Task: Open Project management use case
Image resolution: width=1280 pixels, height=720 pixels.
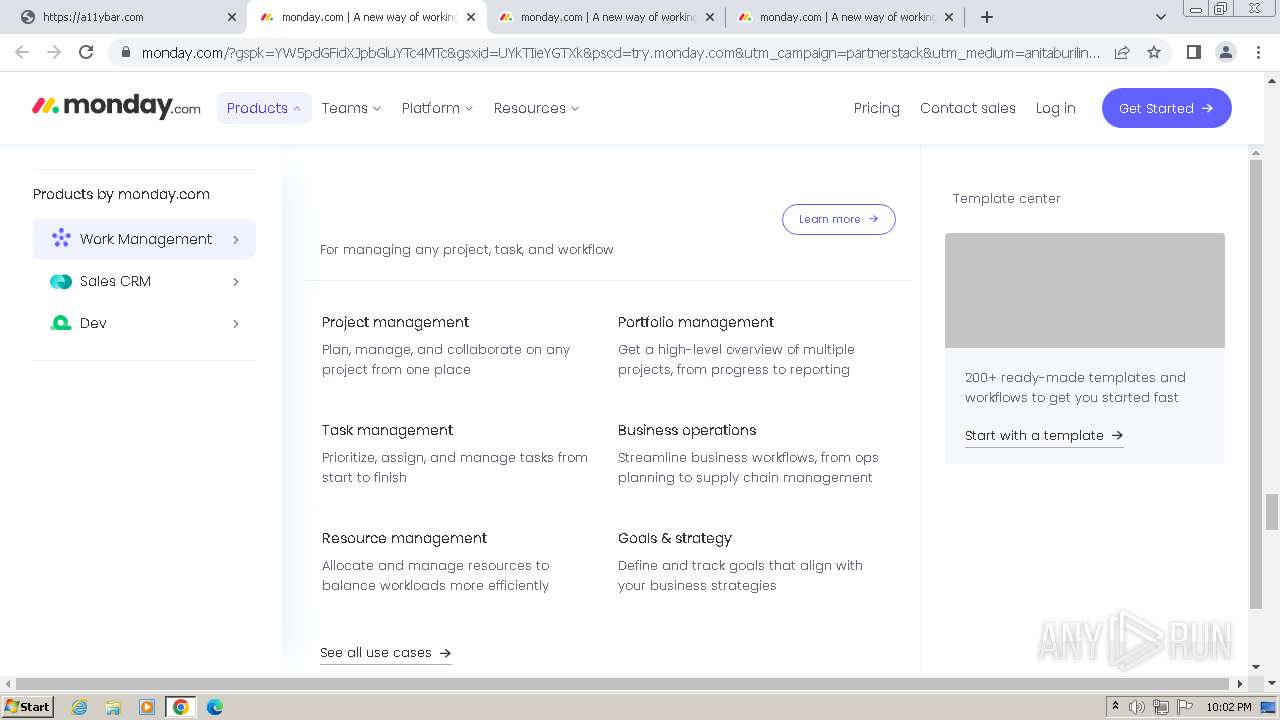Action: click(x=395, y=322)
